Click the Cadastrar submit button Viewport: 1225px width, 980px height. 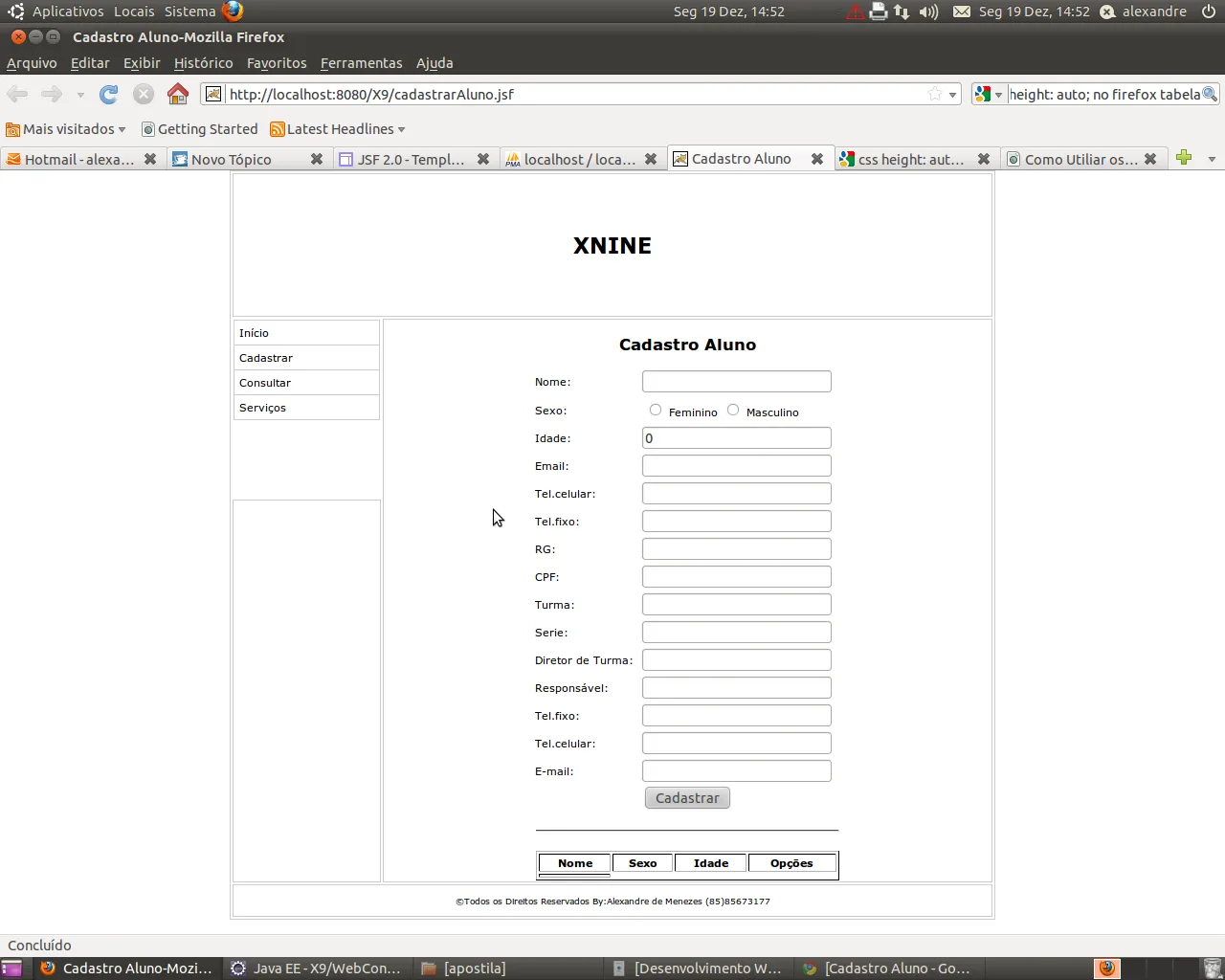[x=687, y=798]
